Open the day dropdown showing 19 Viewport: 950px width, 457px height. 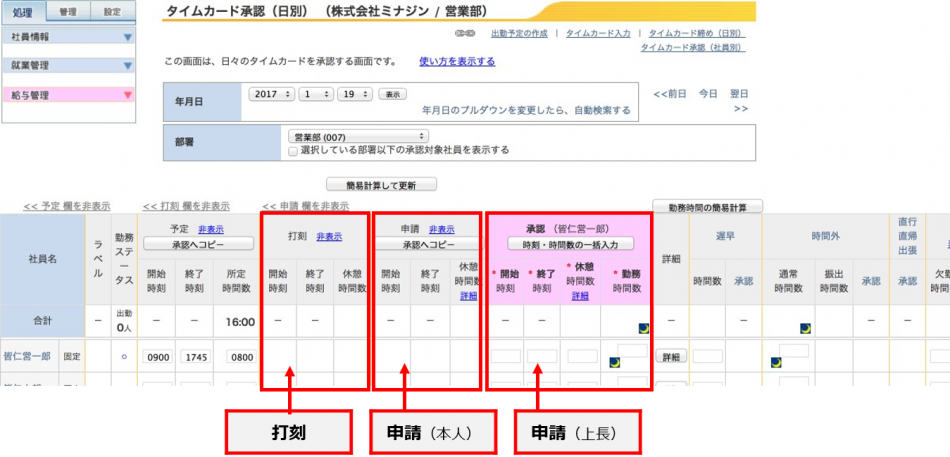354,95
